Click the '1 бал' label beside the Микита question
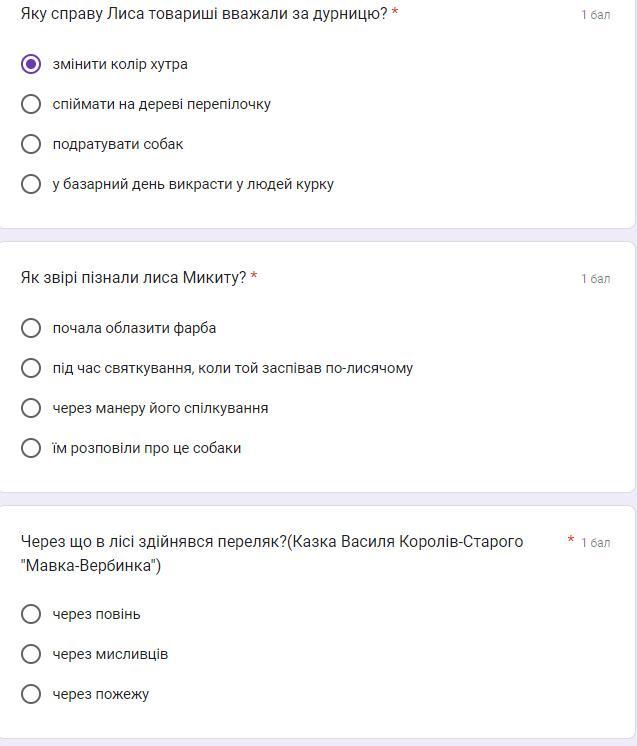Screen dimensions: 637x746 596,279
